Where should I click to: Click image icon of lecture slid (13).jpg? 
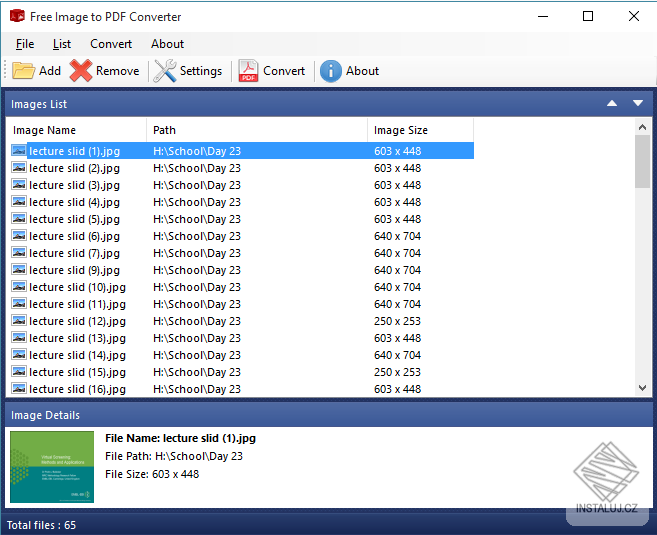[19, 338]
